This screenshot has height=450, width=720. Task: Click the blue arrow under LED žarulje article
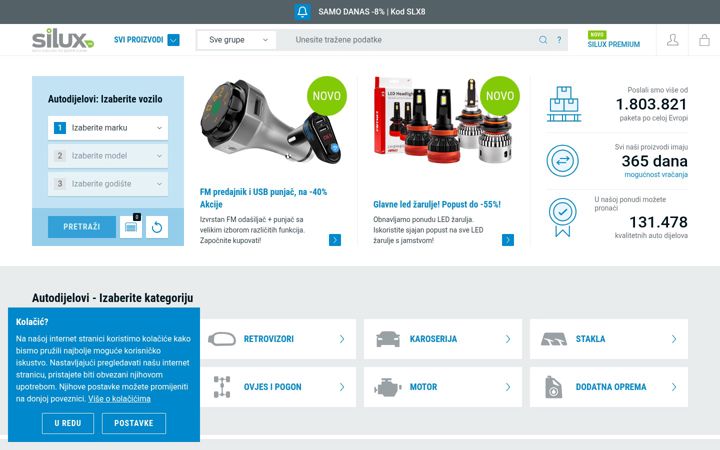[x=508, y=240]
